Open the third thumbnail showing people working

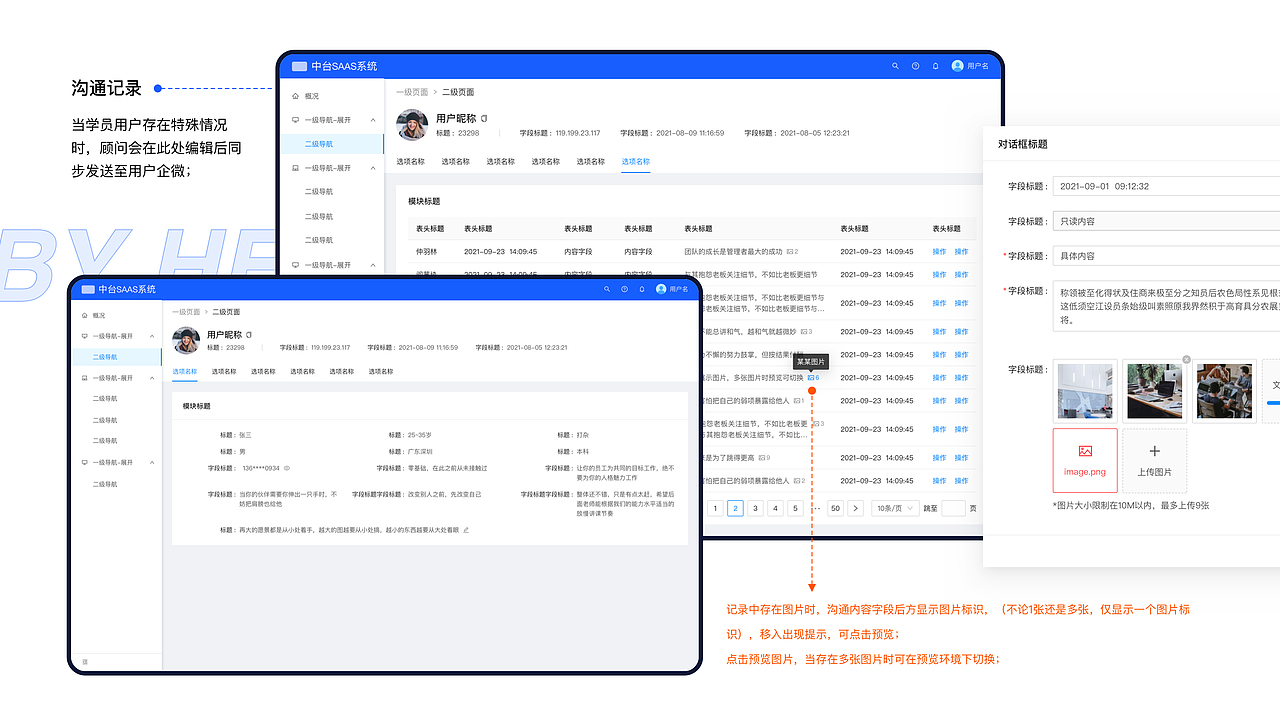coord(1225,391)
